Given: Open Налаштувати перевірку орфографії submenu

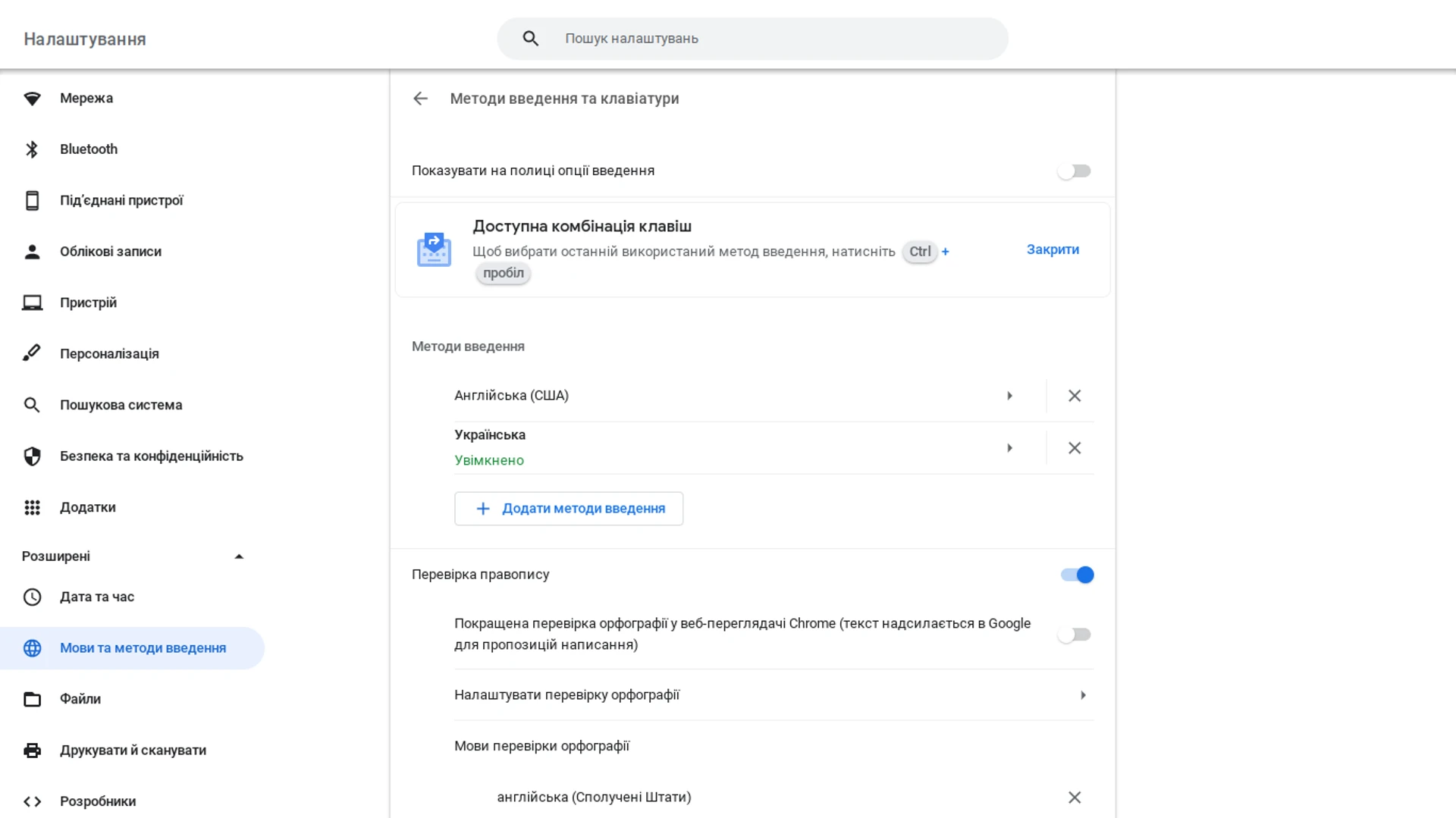Looking at the screenshot, I should [x=1082, y=695].
